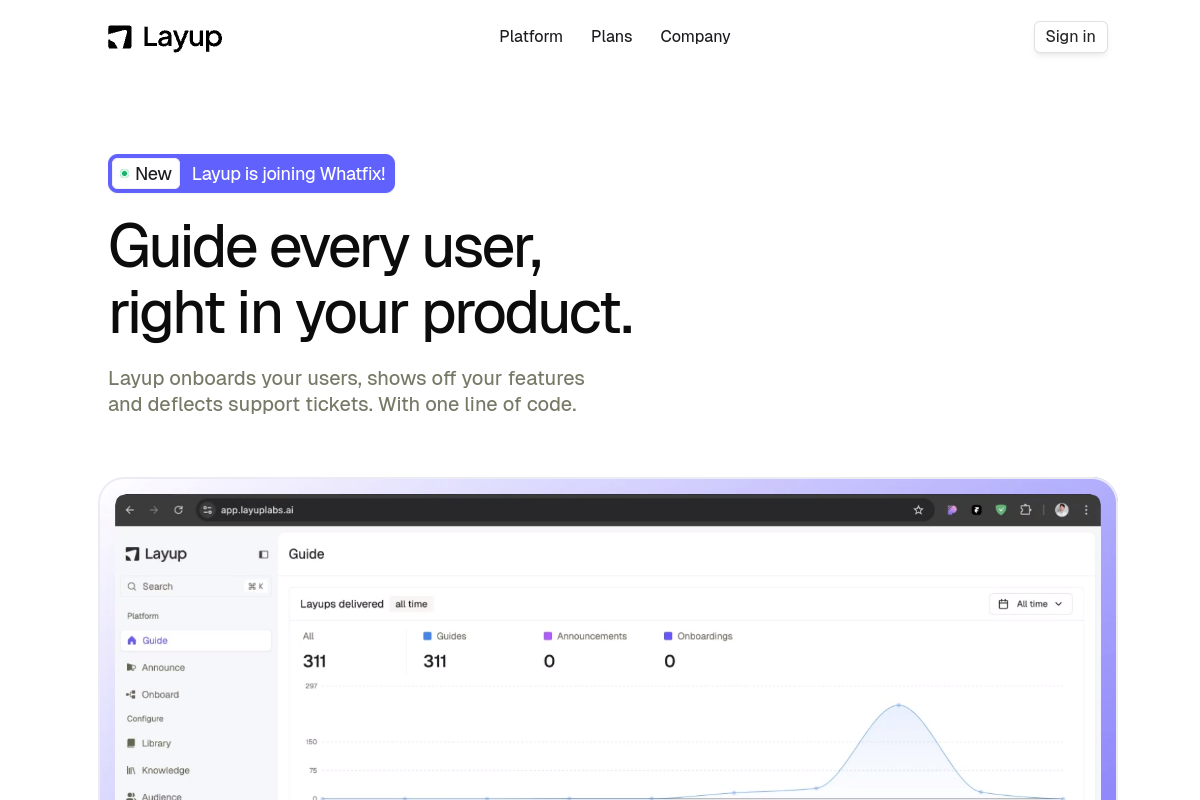Click the 'All' total label above 311

point(308,636)
